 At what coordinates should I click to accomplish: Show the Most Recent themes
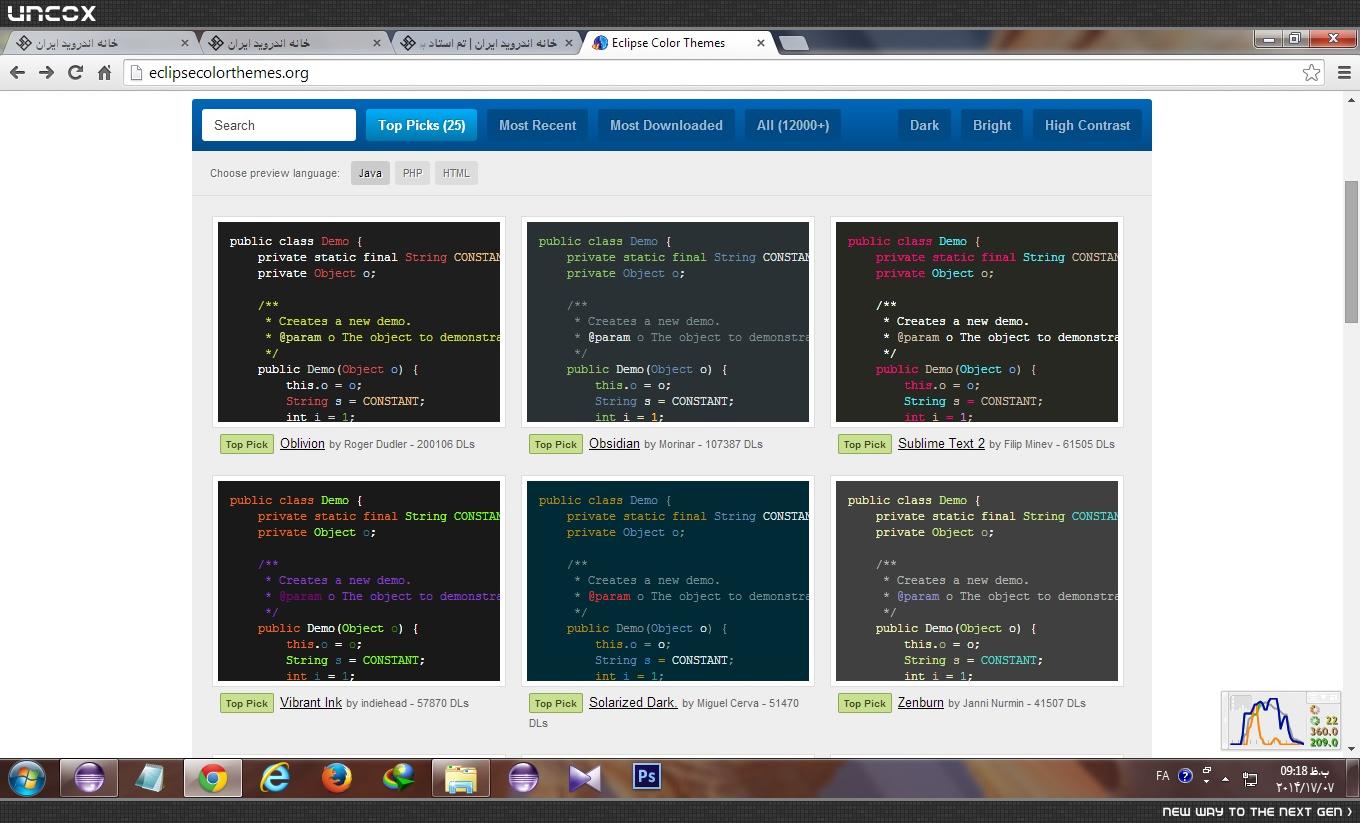tap(538, 125)
